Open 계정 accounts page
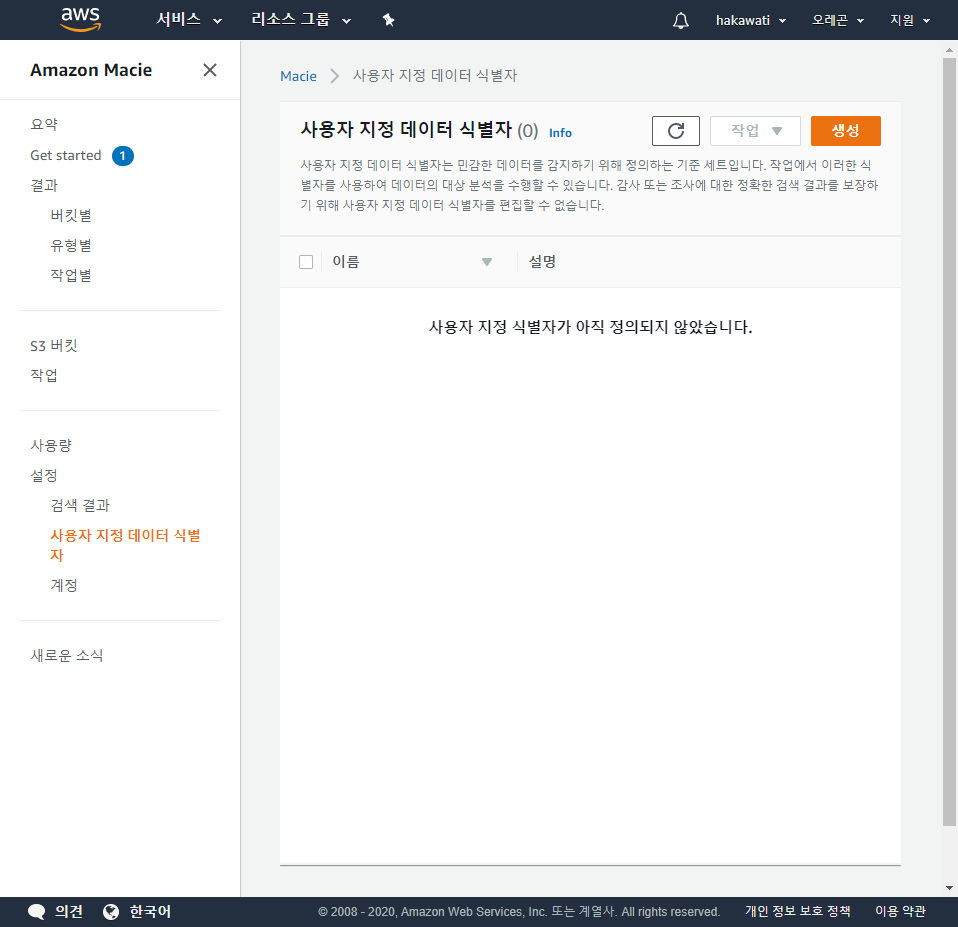 (64, 585)
